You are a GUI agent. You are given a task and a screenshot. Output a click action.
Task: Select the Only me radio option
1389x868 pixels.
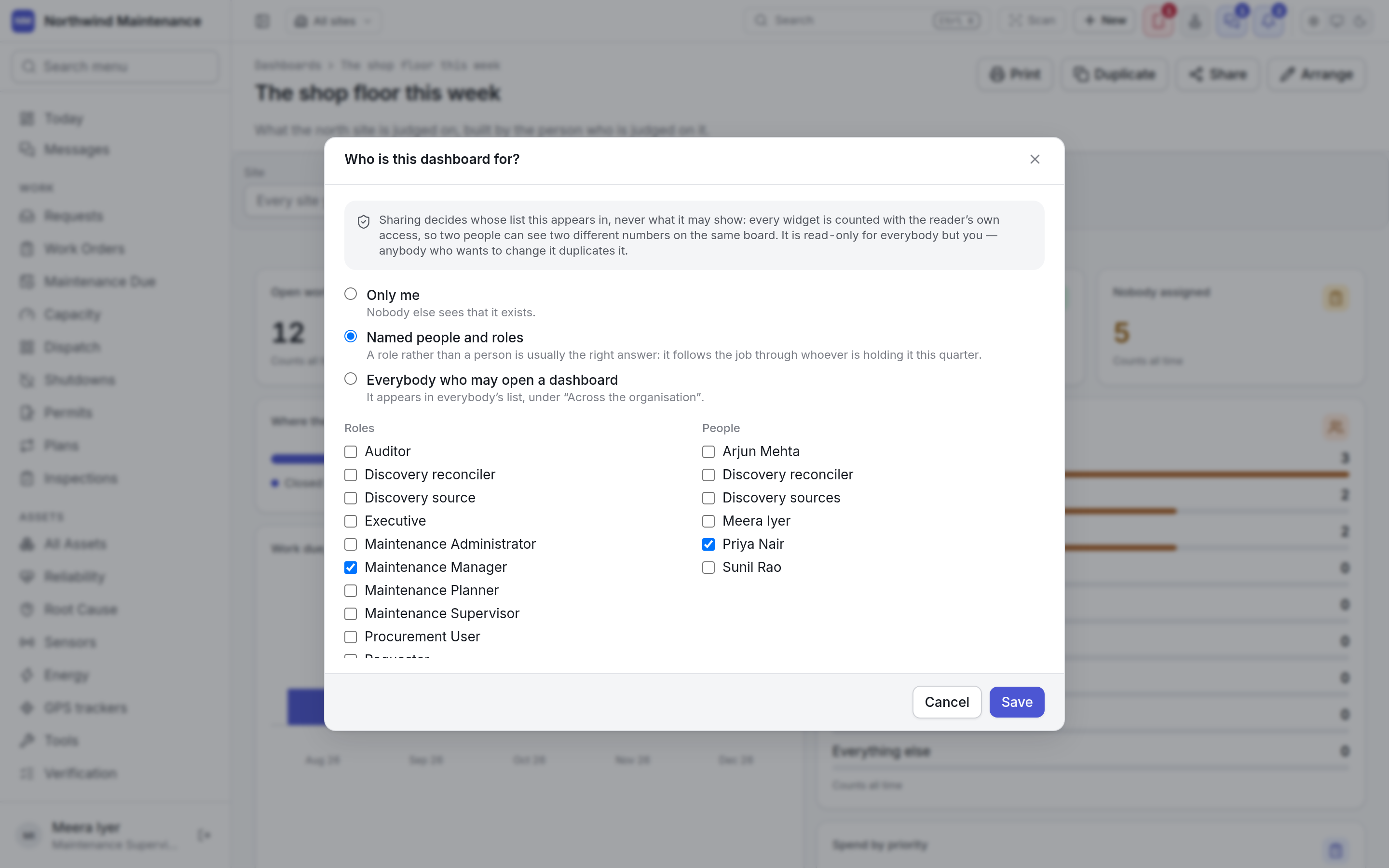(351, 294)
